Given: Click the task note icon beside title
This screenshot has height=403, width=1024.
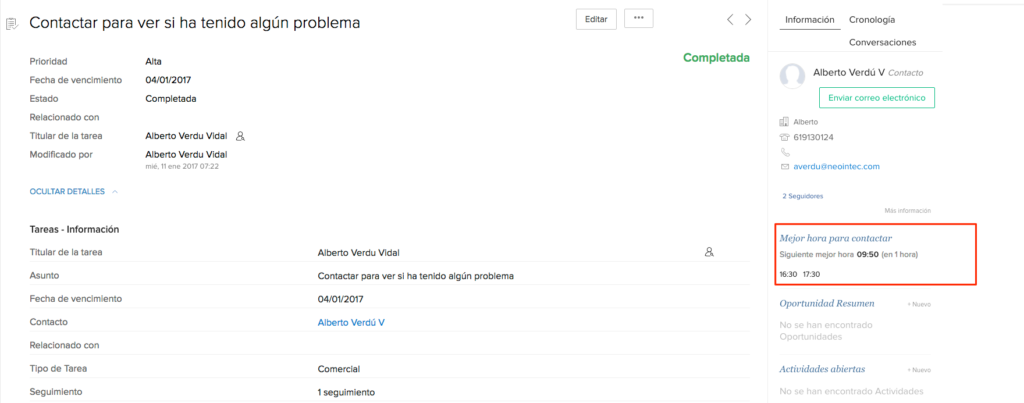Looking at the screenshot, I should tap(11, 24).
